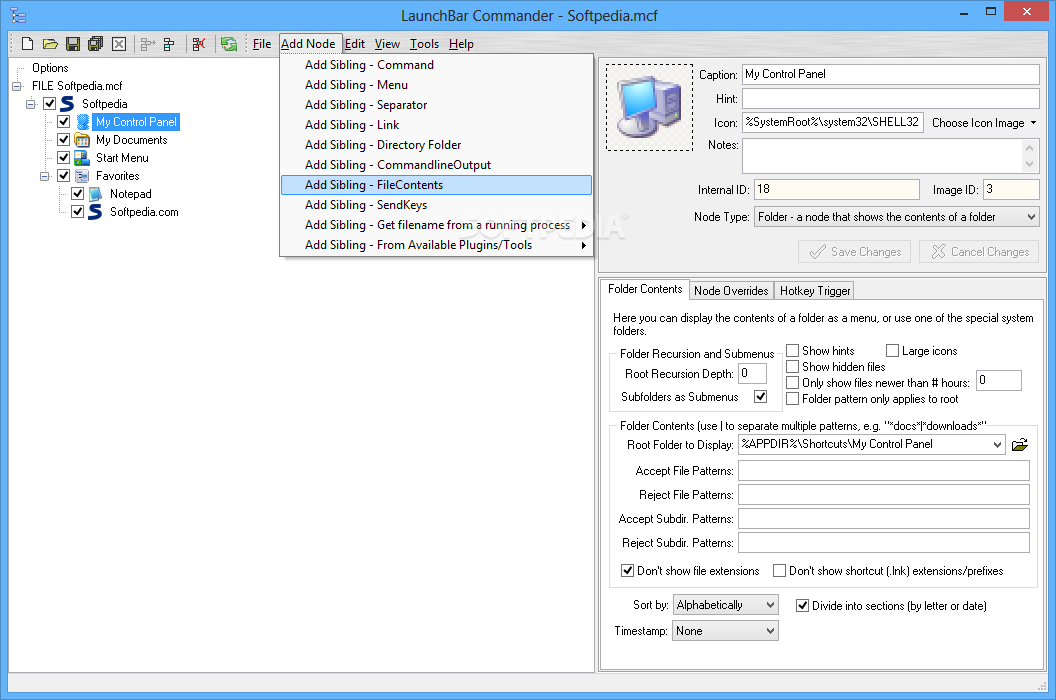The height and width of the screenshot is (700, 1056).
Task: Expand Get filename from a running process submenu
Action: [x=436, y=225]
